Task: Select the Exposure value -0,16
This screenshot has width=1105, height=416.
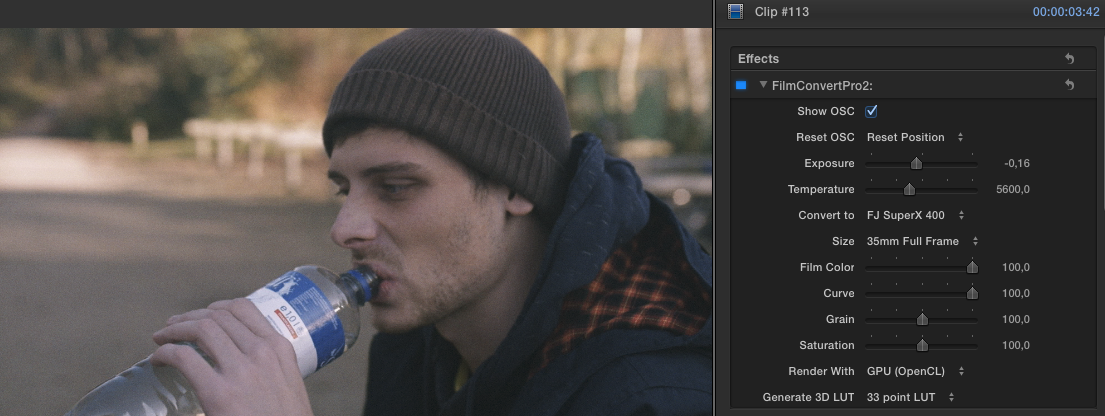Action: click(1017, 164)
